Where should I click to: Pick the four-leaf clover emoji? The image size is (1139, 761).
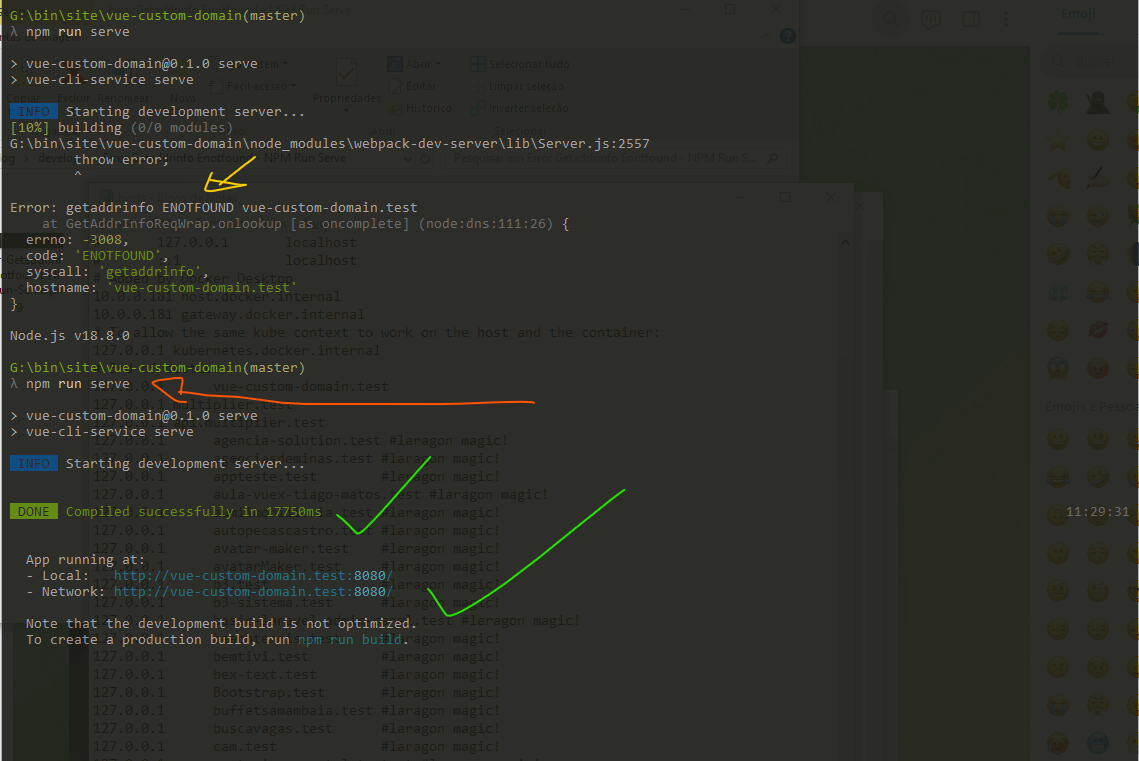coord(1056,101)
